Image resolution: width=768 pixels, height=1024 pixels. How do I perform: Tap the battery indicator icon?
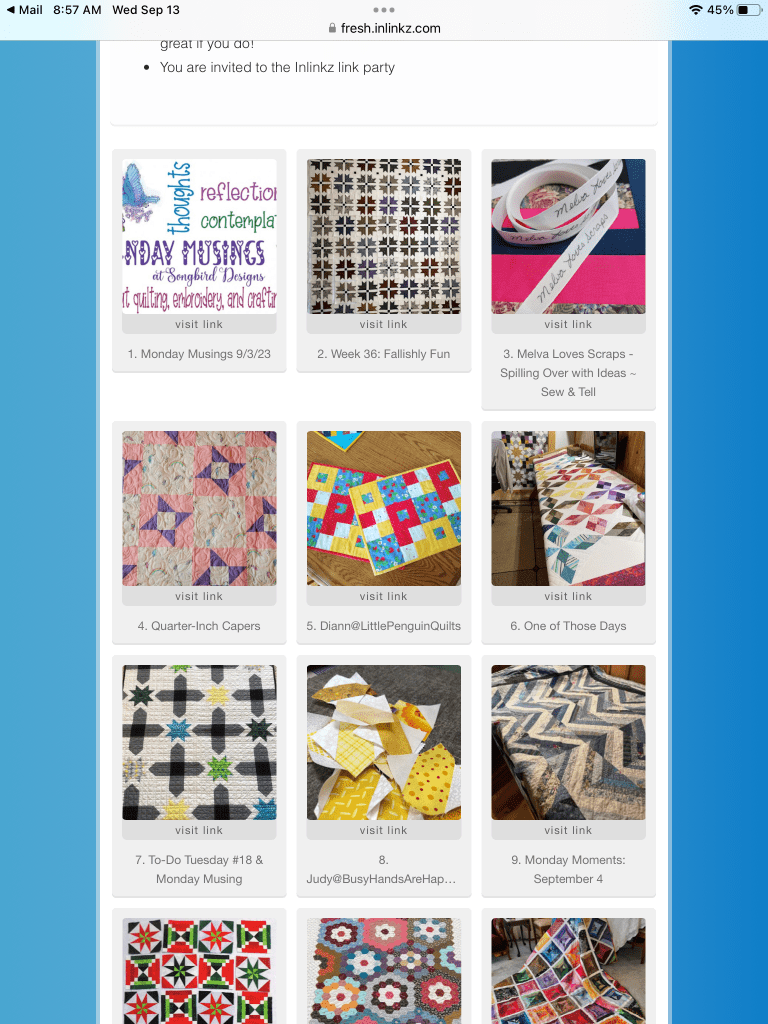[749, 10]
